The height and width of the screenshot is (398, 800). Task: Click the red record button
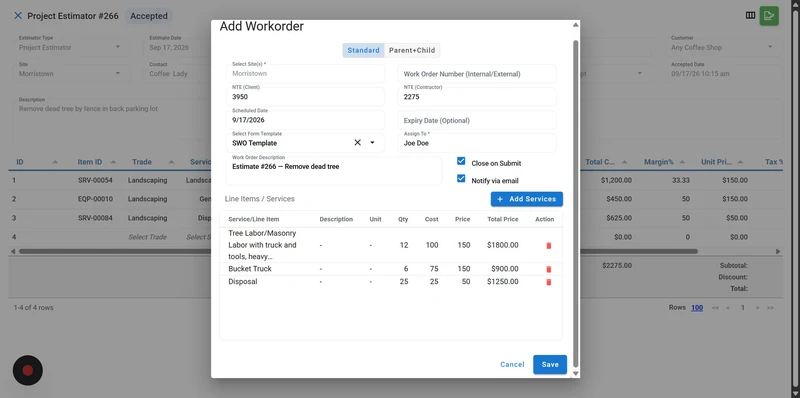[28, 370]
